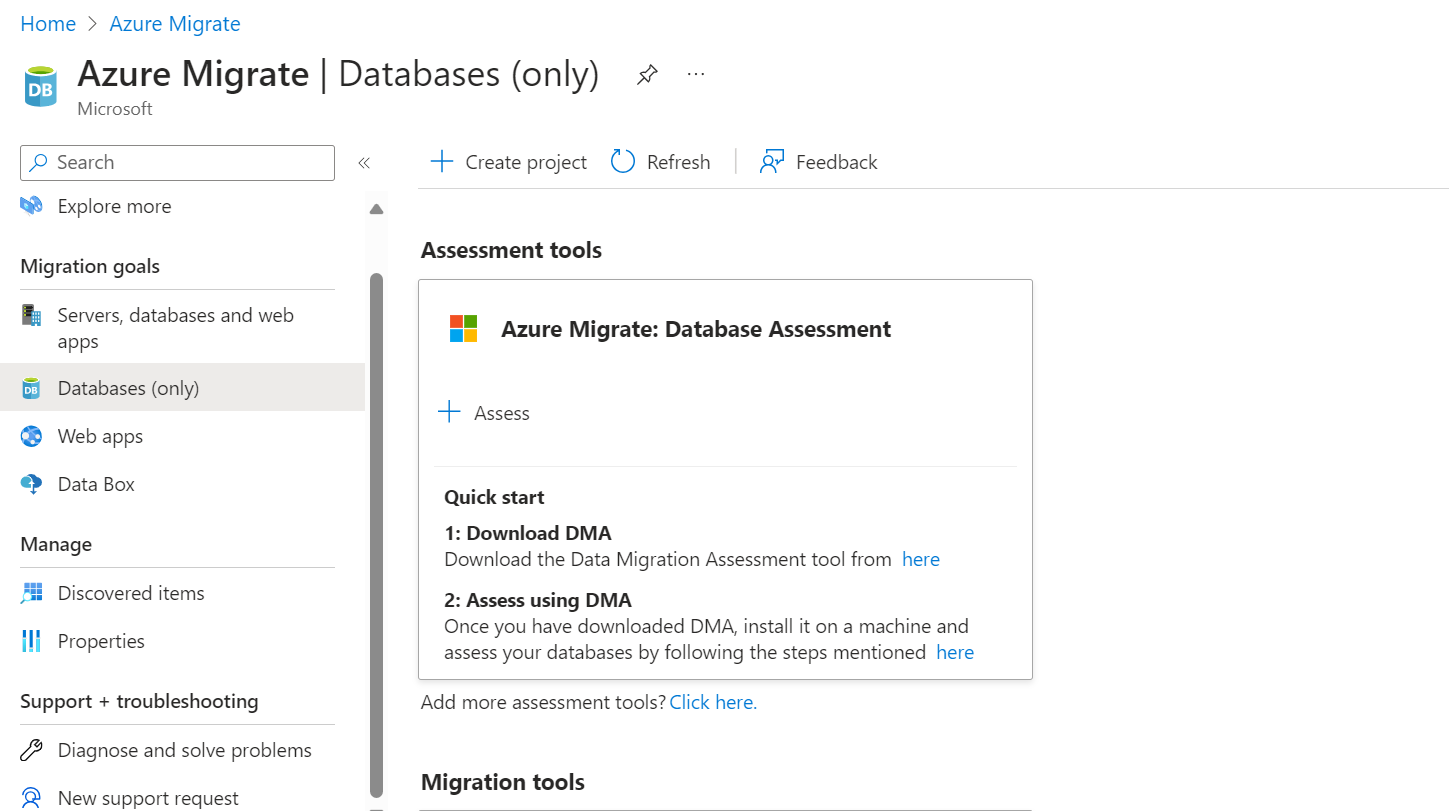Viewport: 1449px width, 811px height.
Task: Click the pin icon next to page title
Action: [x=647, y=75]
